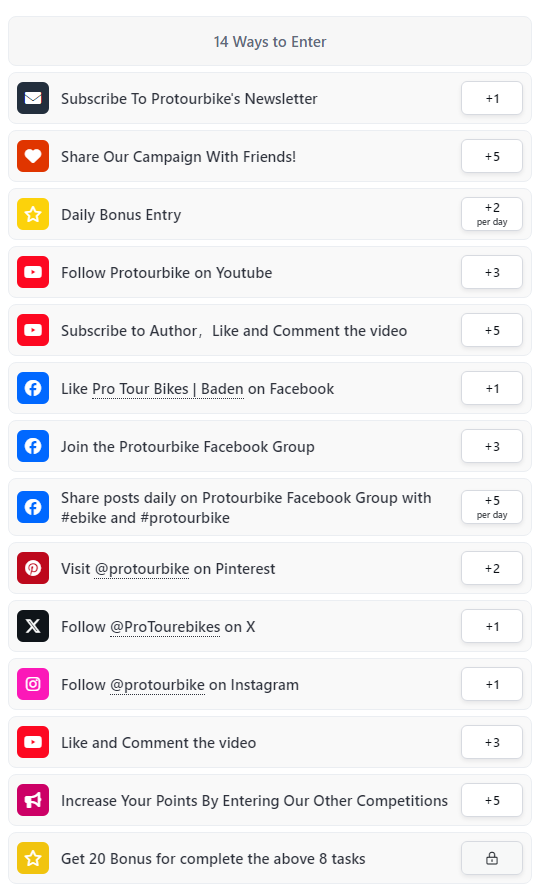Click the X logo icon for Follow @ProTourebikes
Viewport: 540px width, 890px height.
point(33,626)
